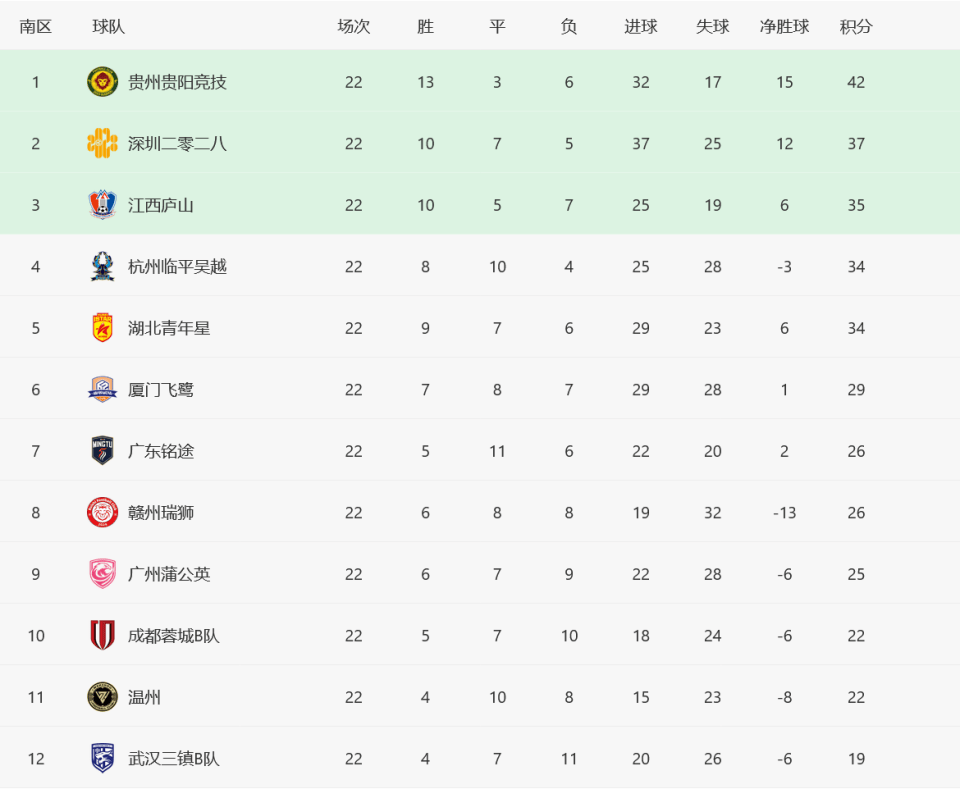Click the 广东铭途 dark shield logo

[x=102, y=451]
